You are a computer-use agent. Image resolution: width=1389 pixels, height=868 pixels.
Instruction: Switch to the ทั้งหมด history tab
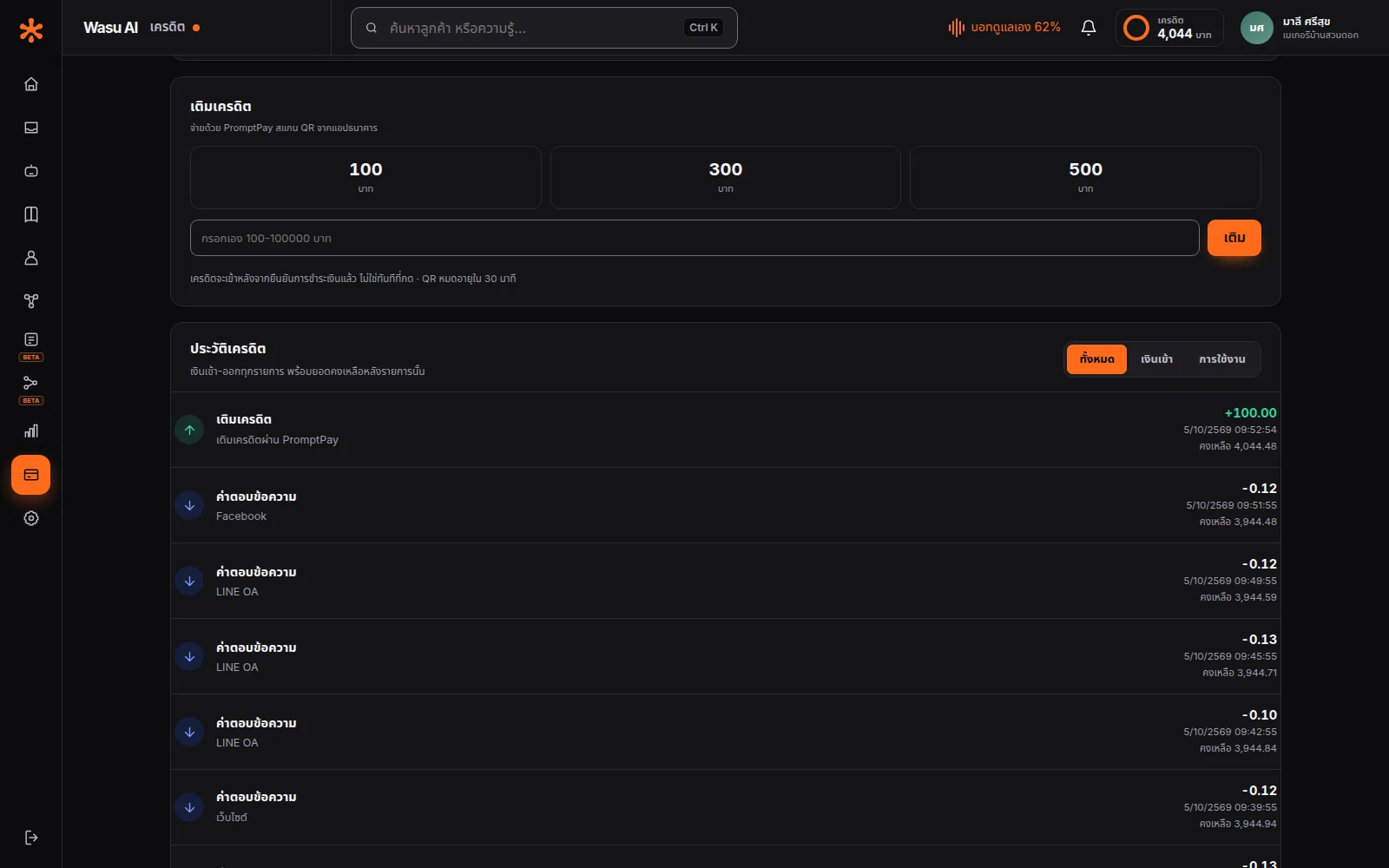(1096, 359)
